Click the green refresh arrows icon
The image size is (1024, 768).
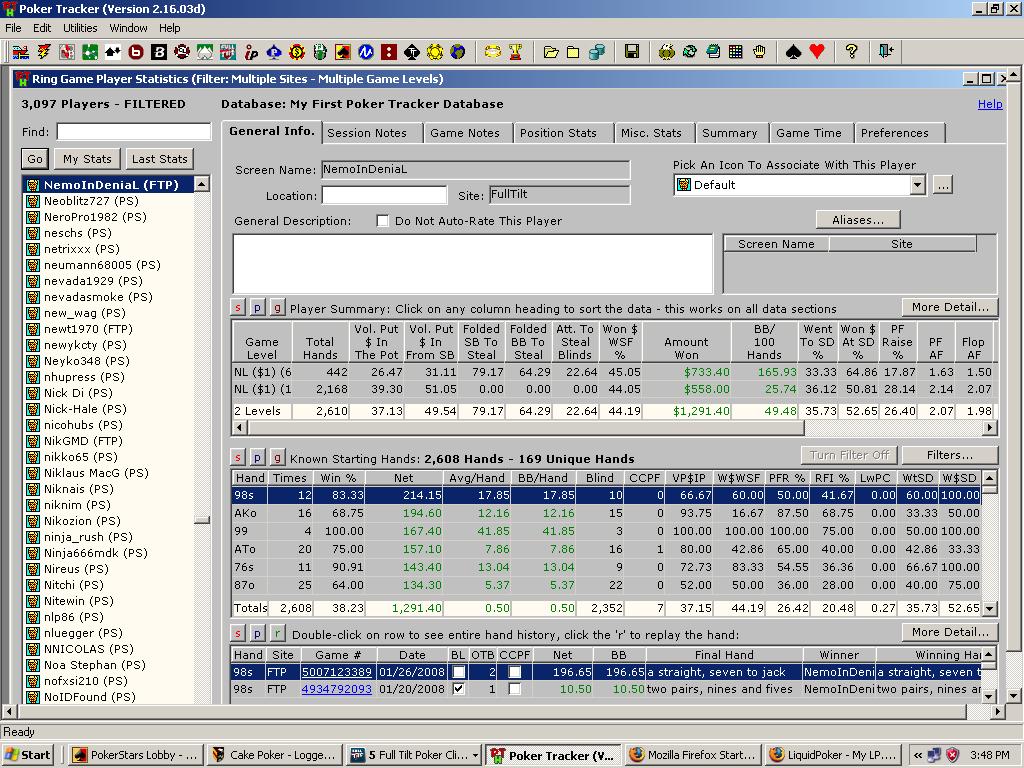point(690,52)
